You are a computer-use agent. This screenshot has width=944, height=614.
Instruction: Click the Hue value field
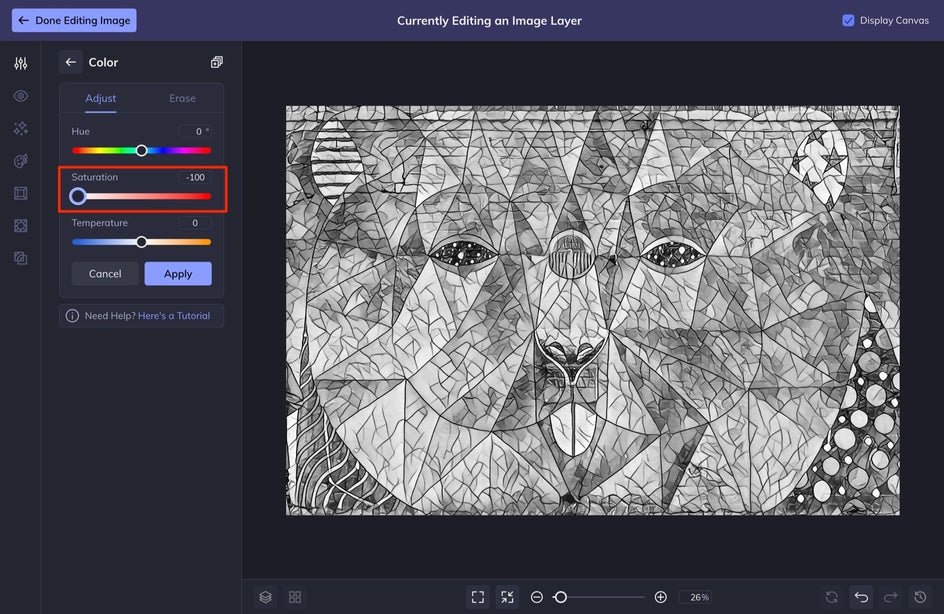(x=195, y=131)
